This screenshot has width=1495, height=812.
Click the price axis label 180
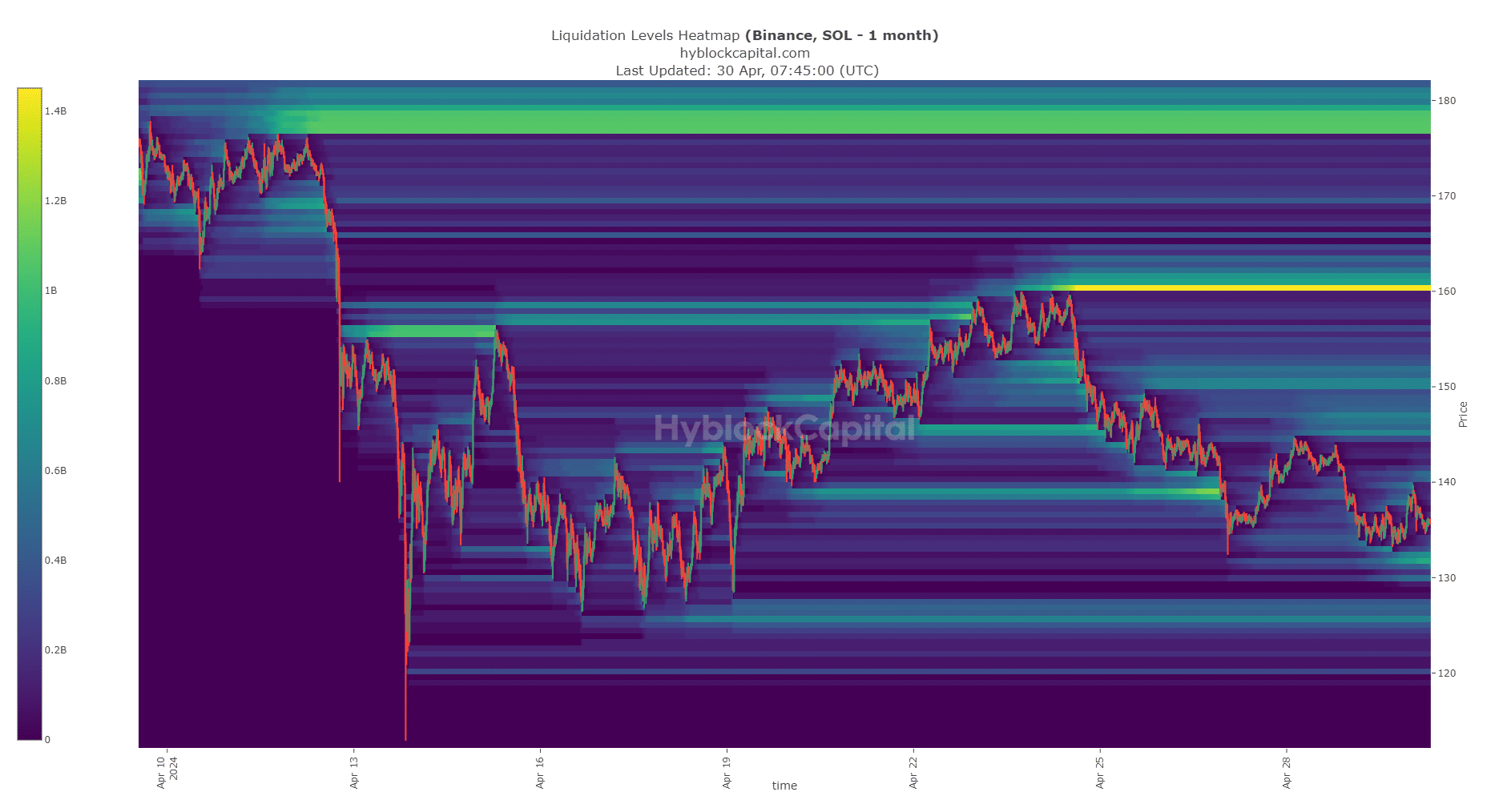(x=1446, y=101)
